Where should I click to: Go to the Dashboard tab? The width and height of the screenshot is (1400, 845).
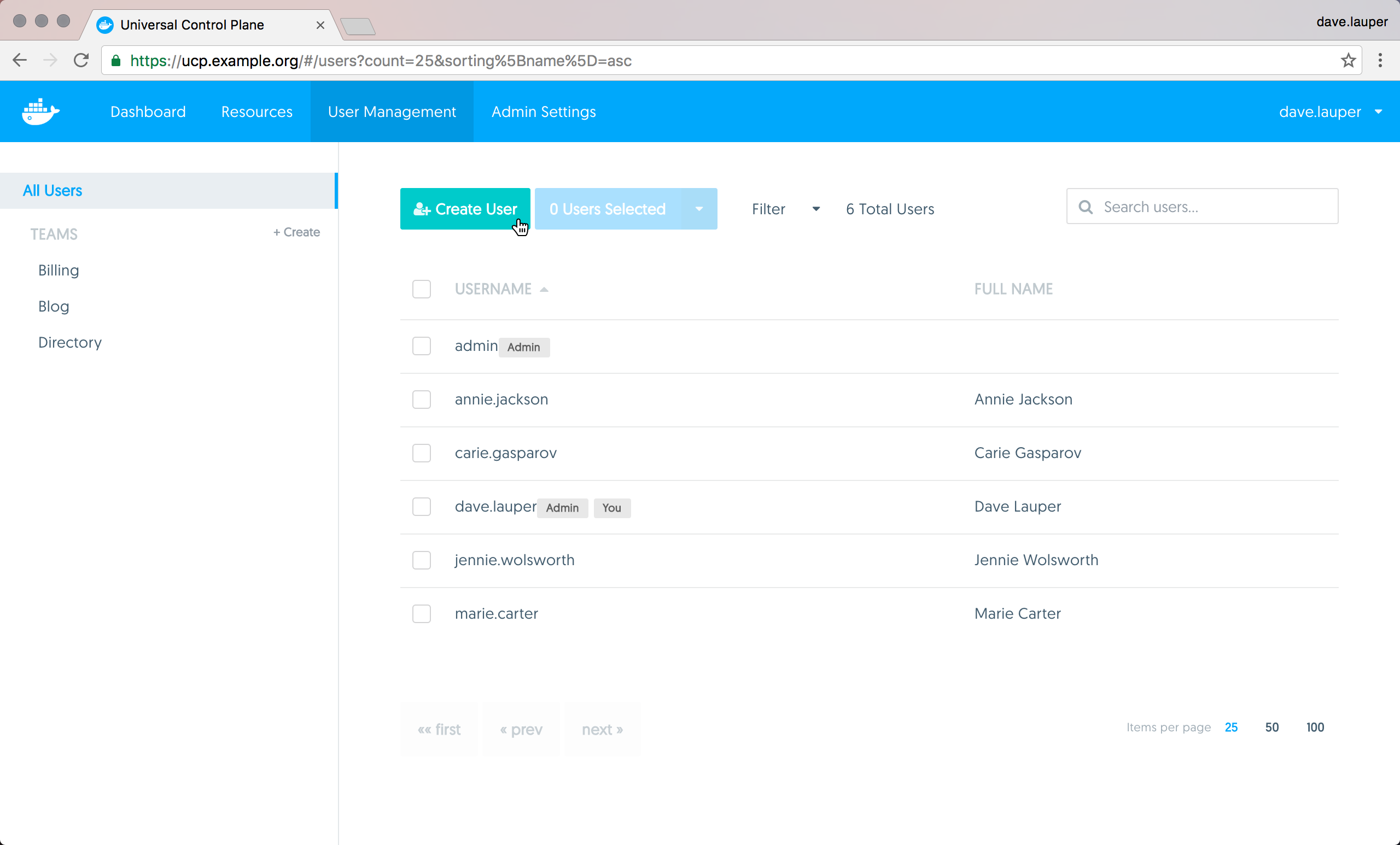click(x=148, y=112)
